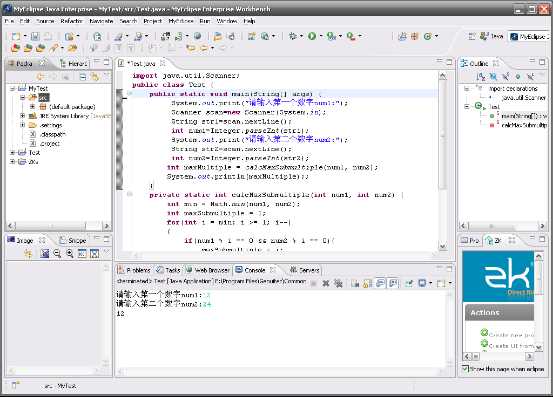553x397 pixels.
Task: Uncheck the Show this page when eclipse starts checkbox
Action: 466,369
